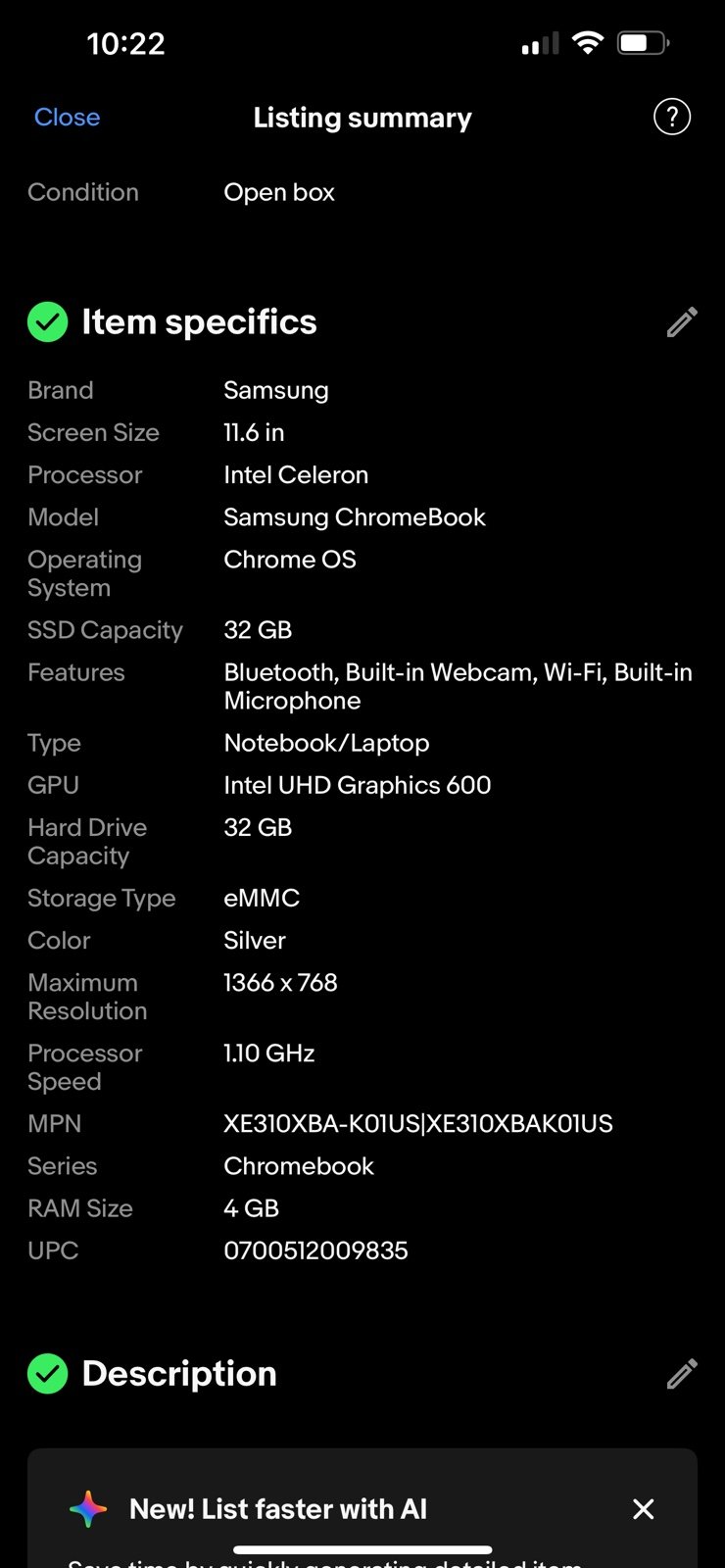
Task: Tap the Intel UHD Graphics 600 entry
Action: (x=358, y=785)
